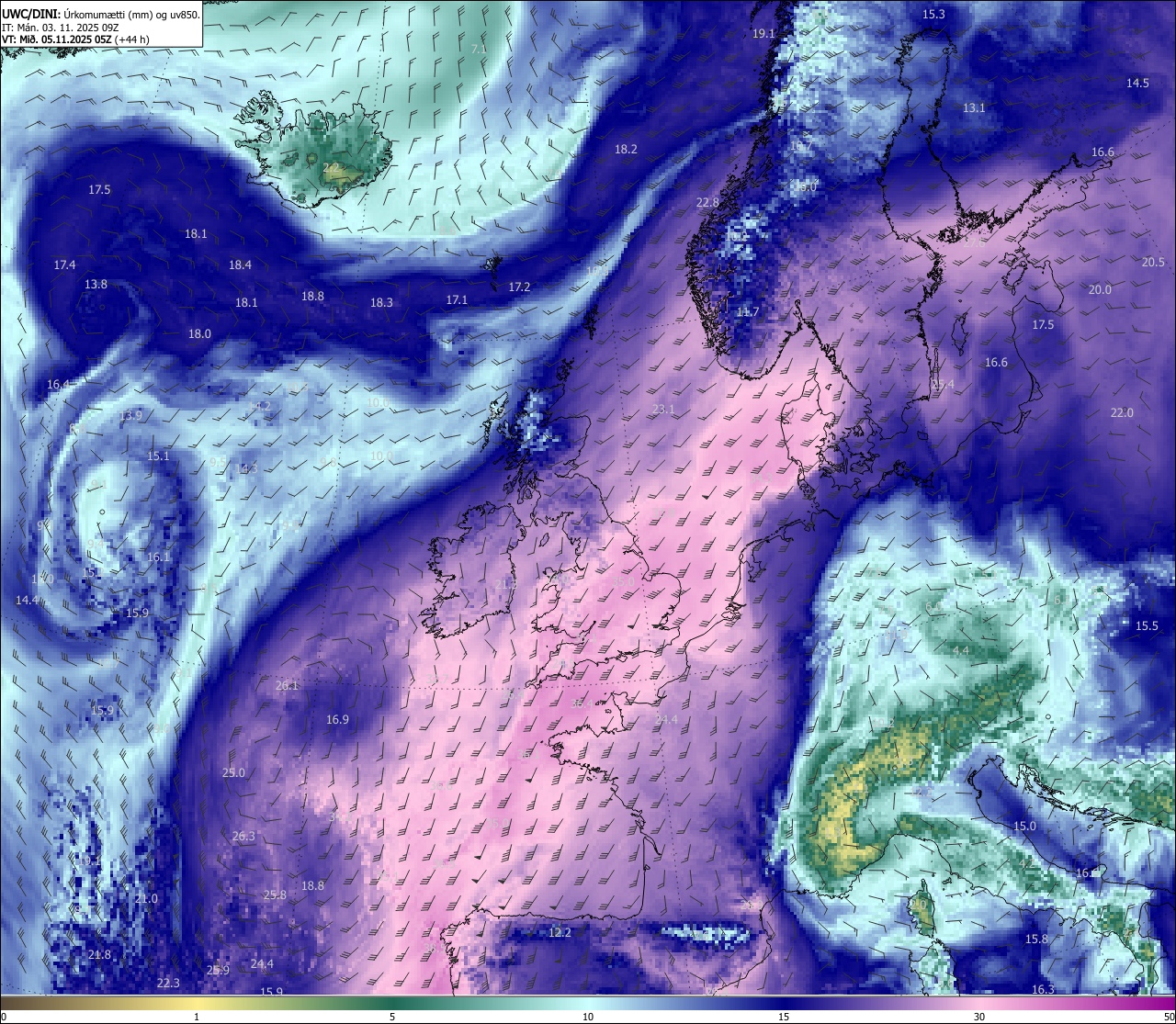Viewport: 1176px width, 1024px height.
Task: Select the 4.4 value over central Europe
Action: click(960, 650)
